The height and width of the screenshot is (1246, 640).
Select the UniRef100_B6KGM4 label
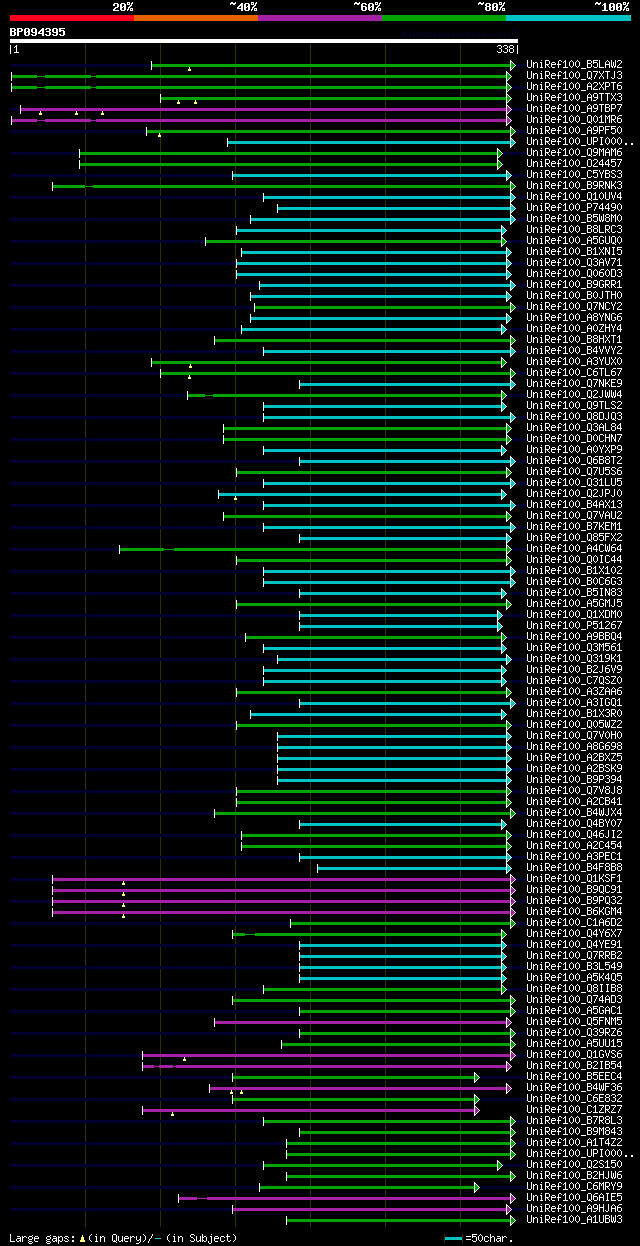(x=574, y=912)
